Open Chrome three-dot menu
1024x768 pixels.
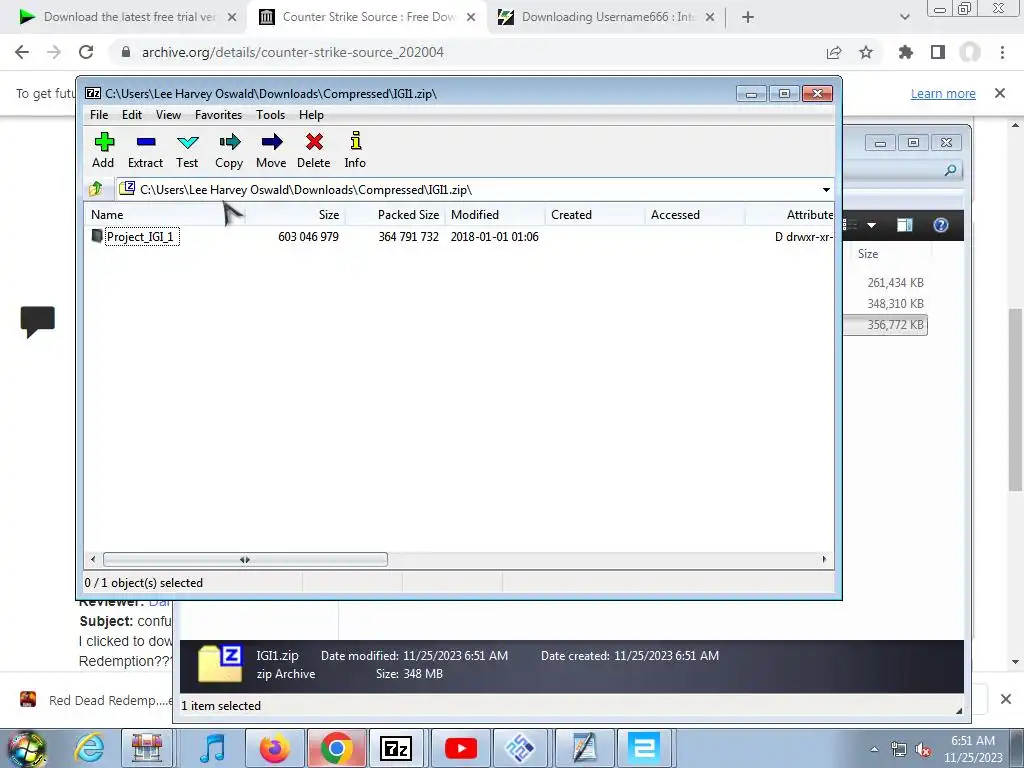(x=1002, y=52)
